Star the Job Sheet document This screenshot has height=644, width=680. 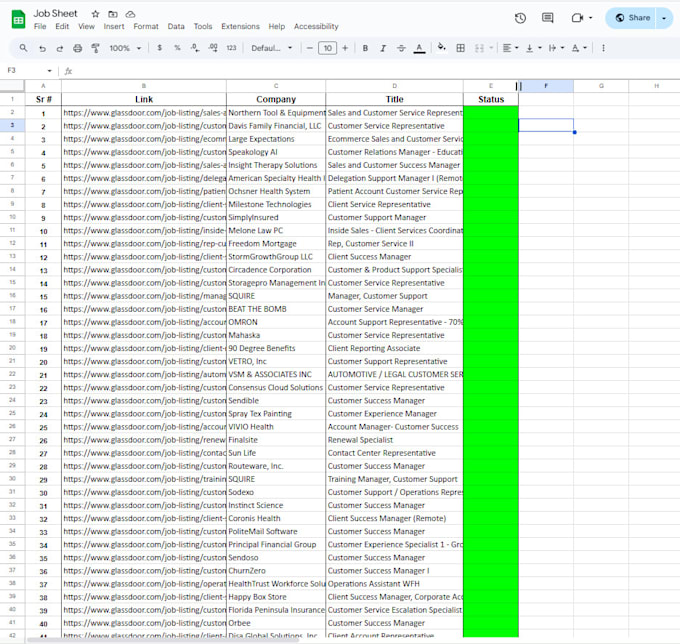coord(95,14)
